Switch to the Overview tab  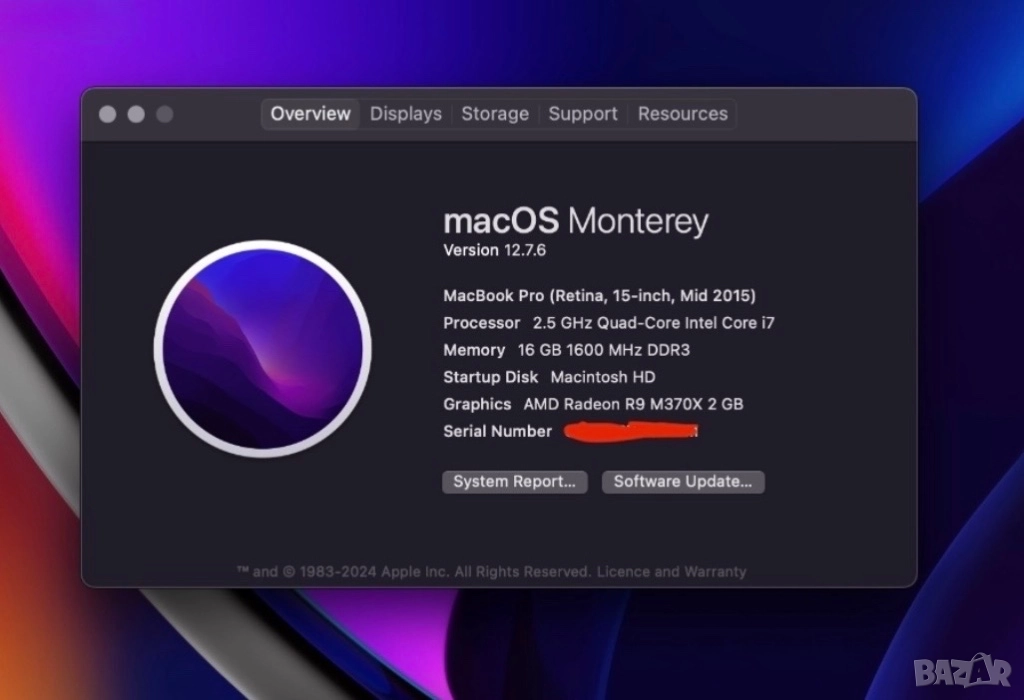pyautogui.click(x=310, y=114)
